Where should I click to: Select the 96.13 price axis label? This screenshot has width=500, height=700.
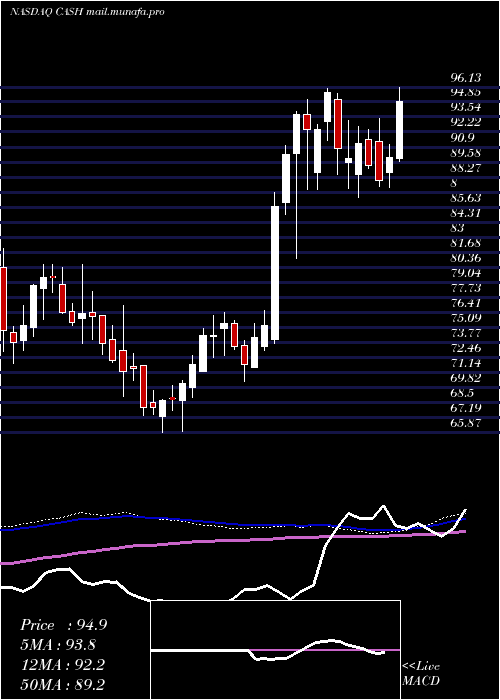click(465, 78)
